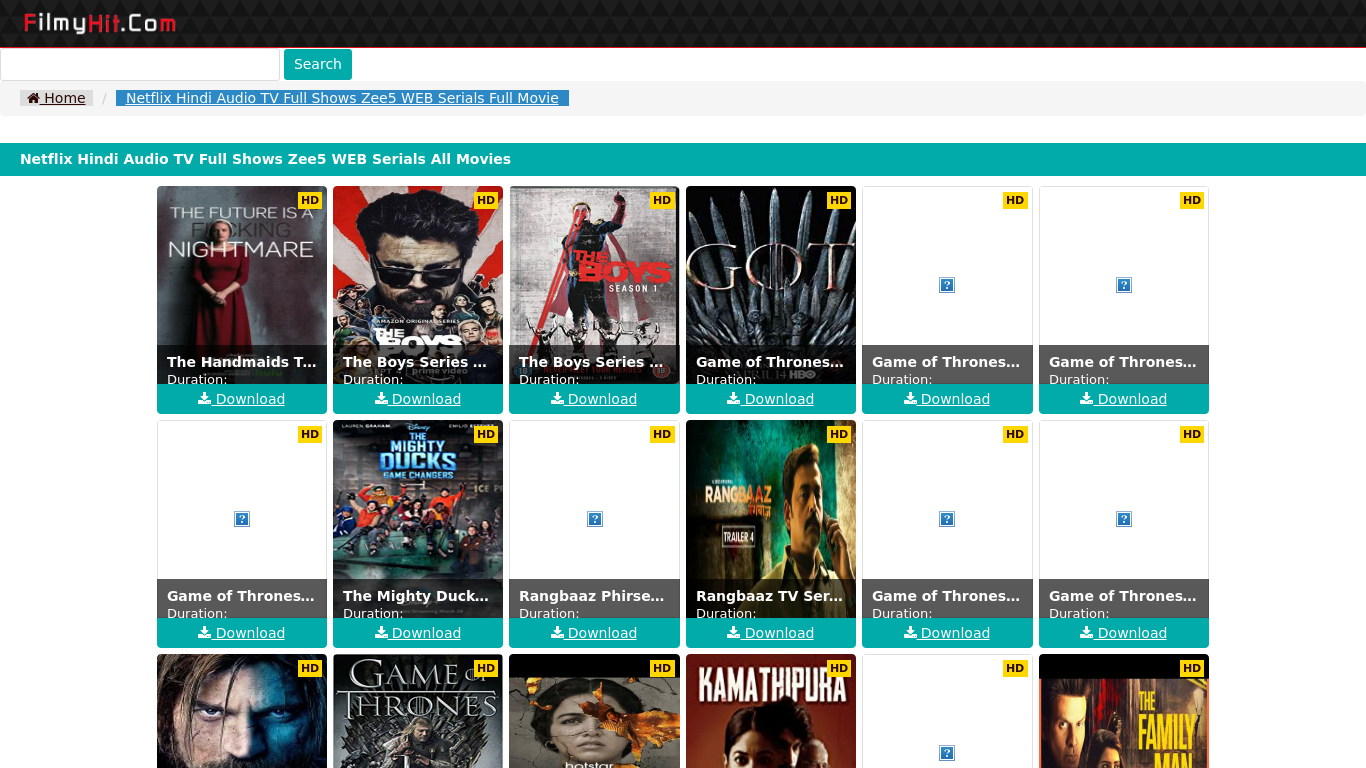Focus the search text input field

pyautogui.click(x=140, y=65)
